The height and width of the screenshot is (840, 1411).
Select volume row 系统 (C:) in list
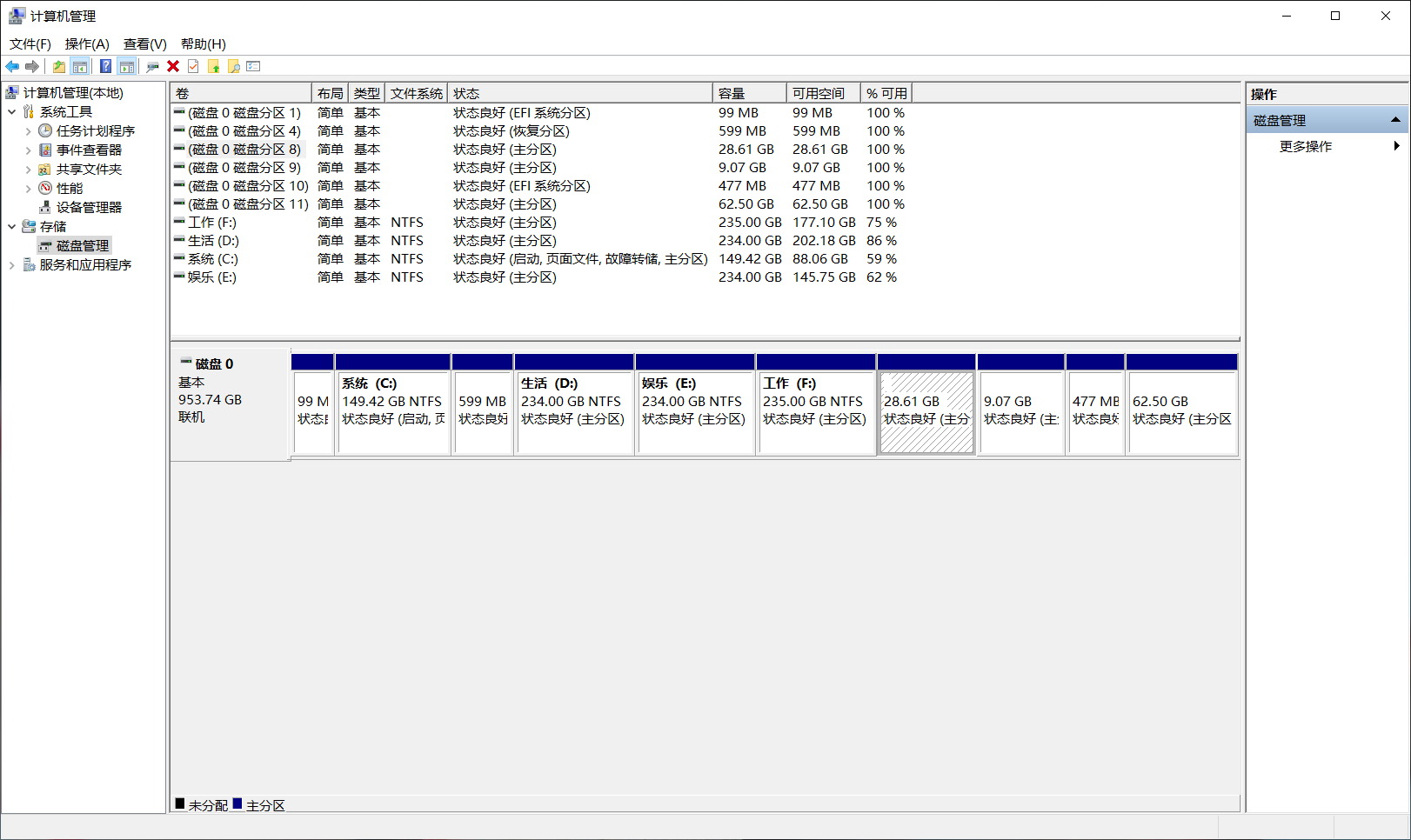coord(539,258)
